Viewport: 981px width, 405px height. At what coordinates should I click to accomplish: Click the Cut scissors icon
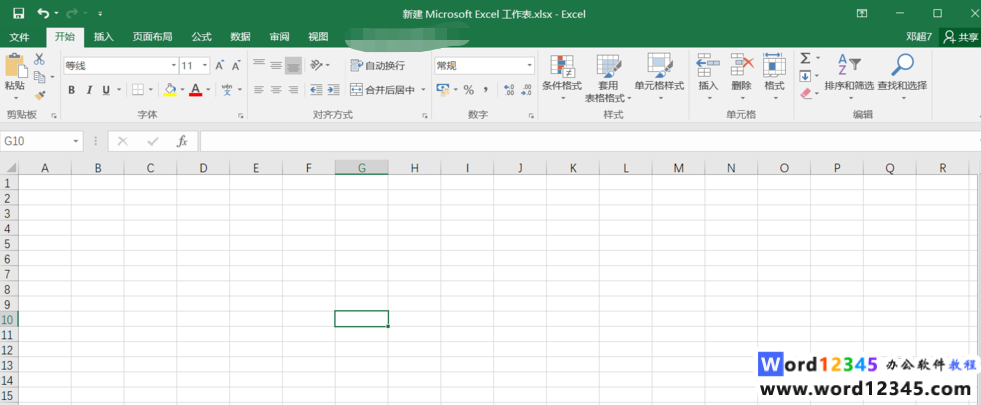coord(39,59)
